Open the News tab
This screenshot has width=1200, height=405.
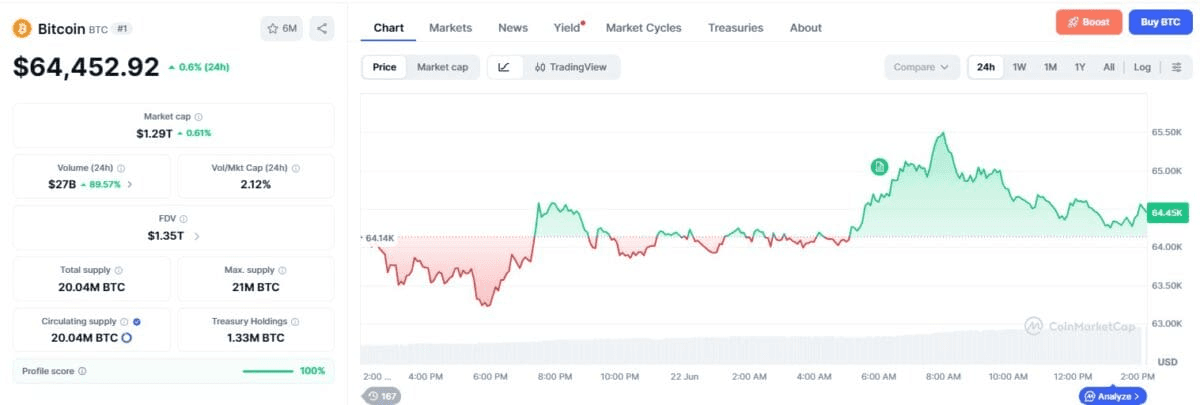pyautogui.click(x=513, y=28)
